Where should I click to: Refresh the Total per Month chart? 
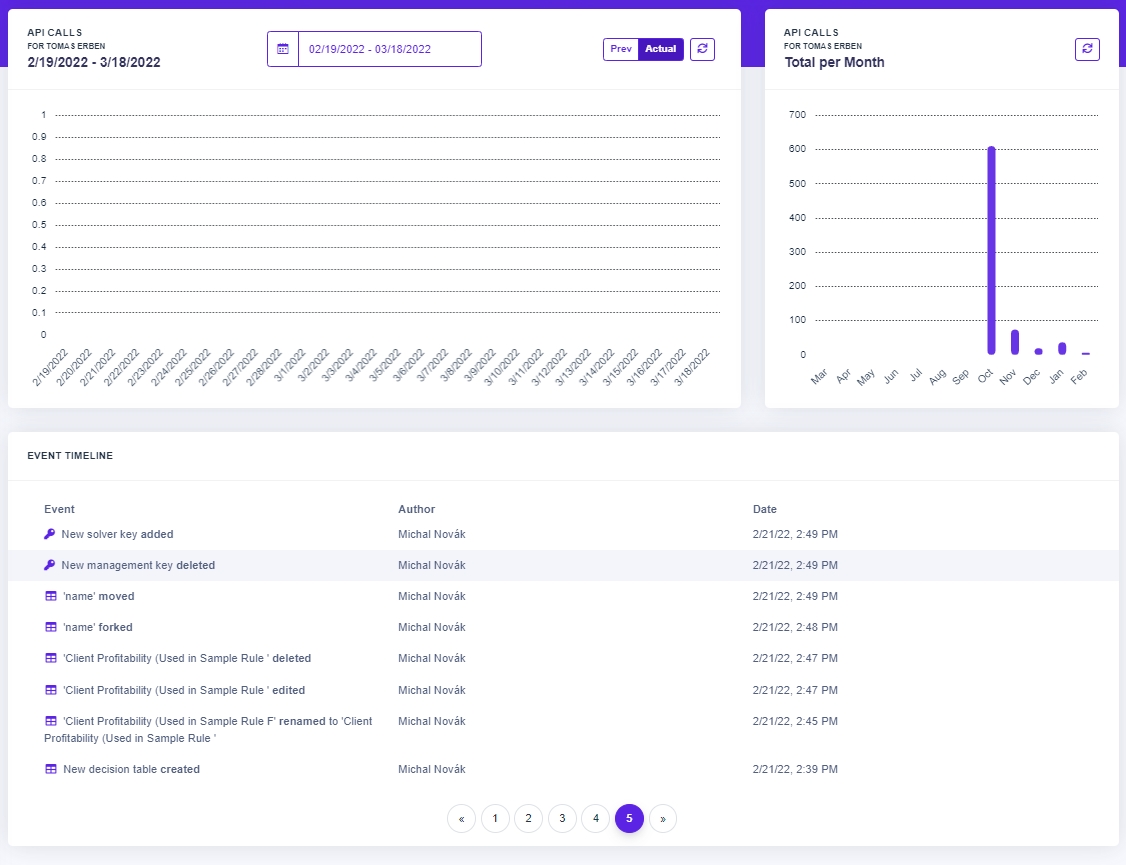[1087, 49]
